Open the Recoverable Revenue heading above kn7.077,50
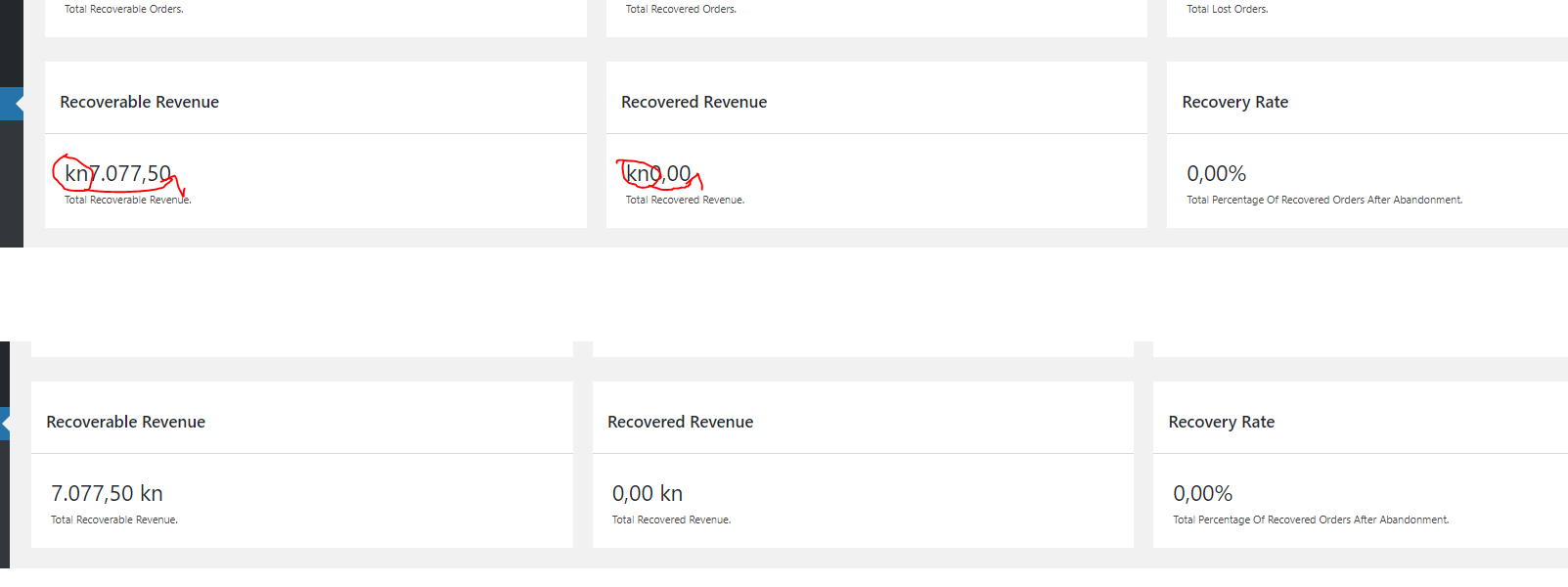This screenshot has width=1568, height=587. (x=140, y=102)
